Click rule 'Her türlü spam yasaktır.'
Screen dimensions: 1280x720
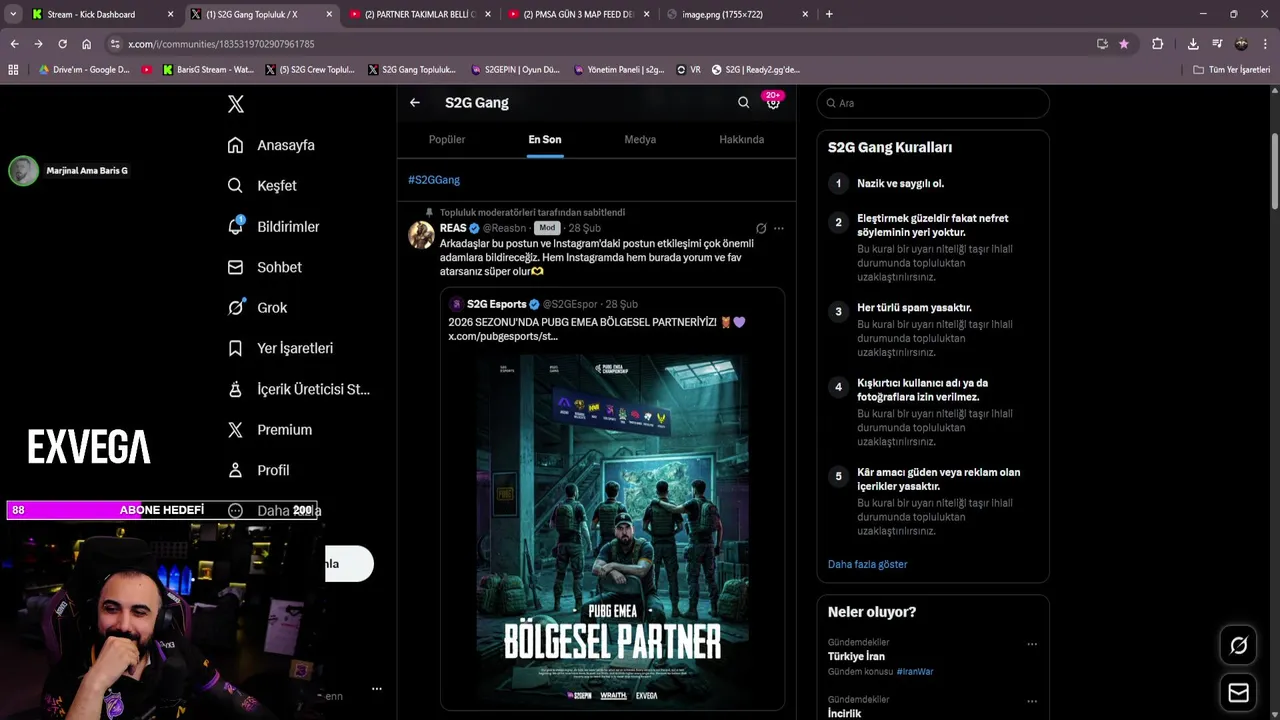click(914, 308)
